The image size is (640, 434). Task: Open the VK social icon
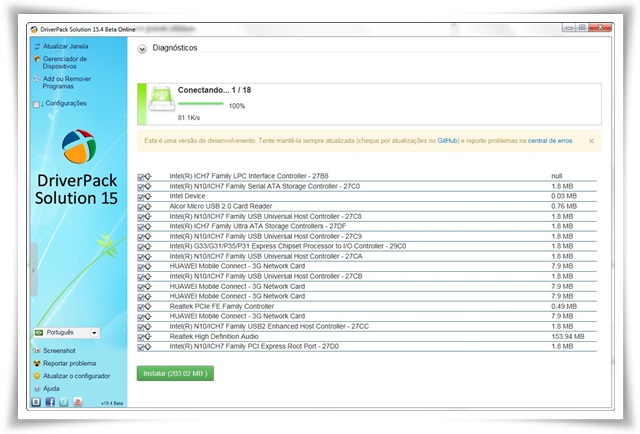pyautogui.click(x=36, y=402)
